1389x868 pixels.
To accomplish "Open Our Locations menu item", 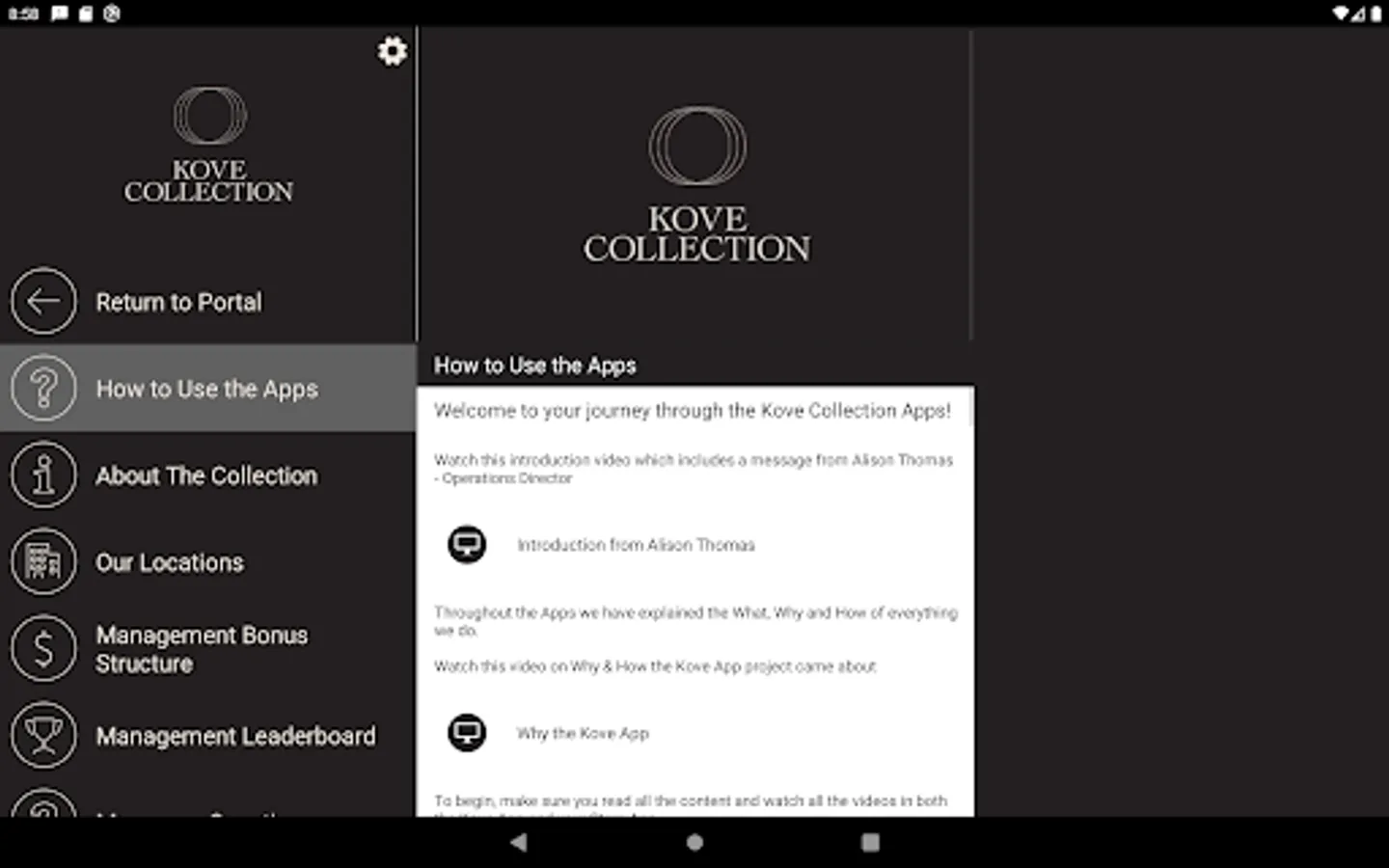I will coord(208,561).
